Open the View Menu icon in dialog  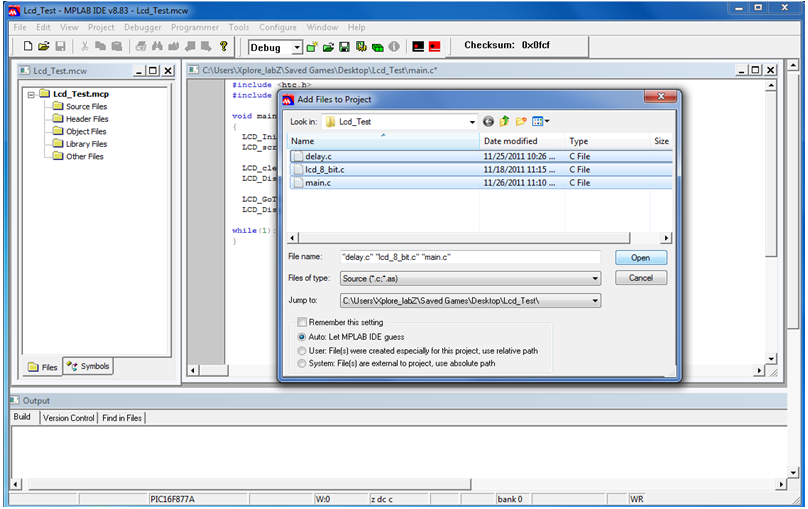541,122
